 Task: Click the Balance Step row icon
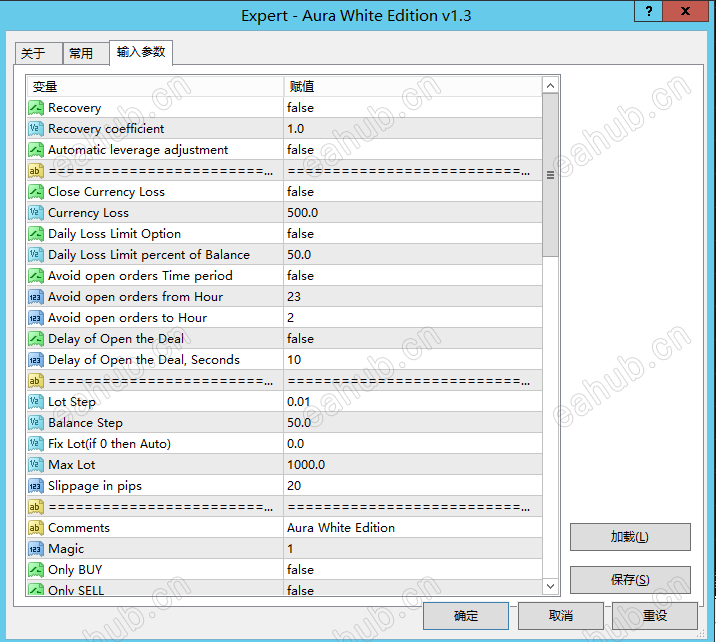[36, 423]
